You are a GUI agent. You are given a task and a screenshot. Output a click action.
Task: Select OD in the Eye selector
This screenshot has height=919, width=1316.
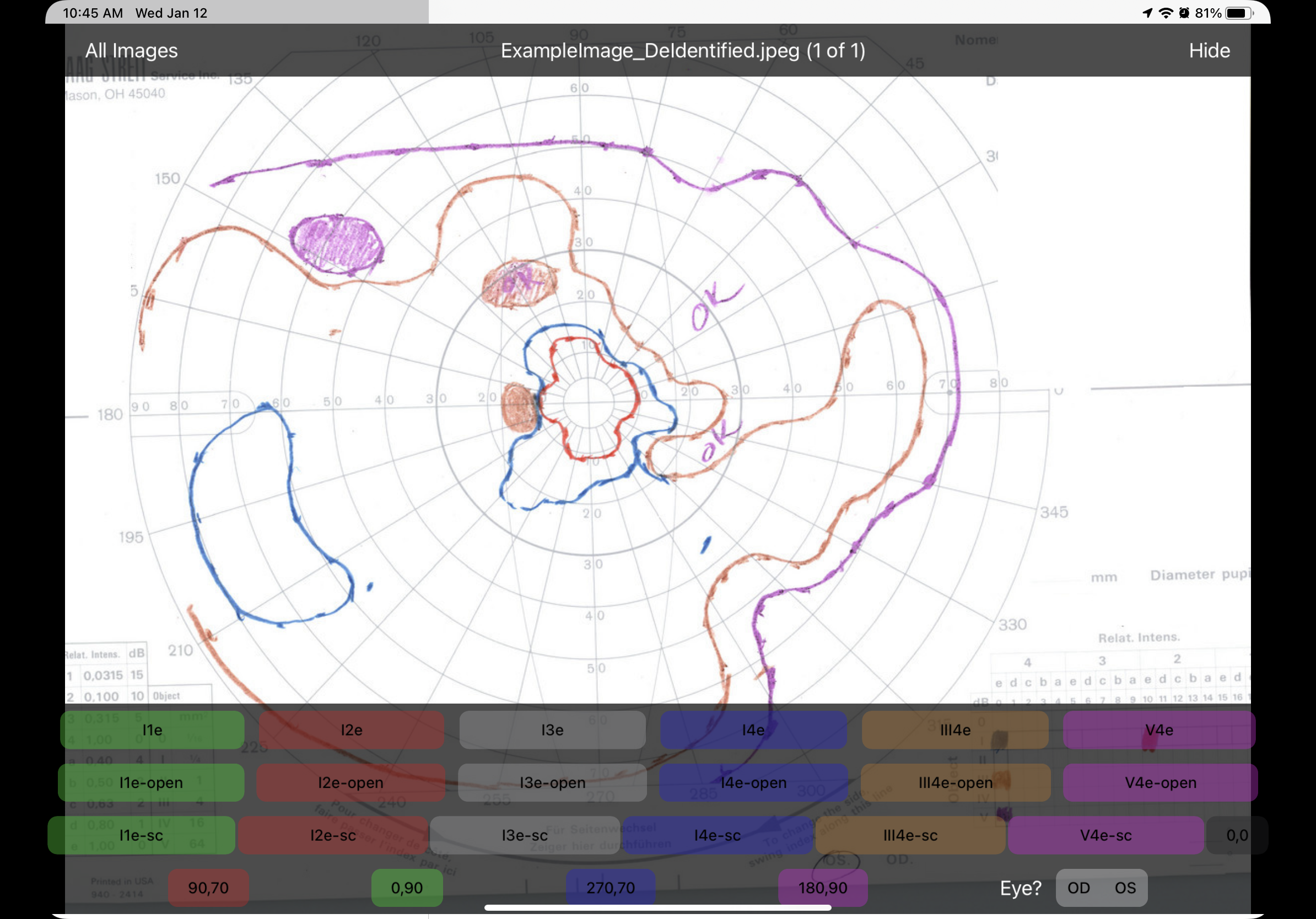(1078, 888)
